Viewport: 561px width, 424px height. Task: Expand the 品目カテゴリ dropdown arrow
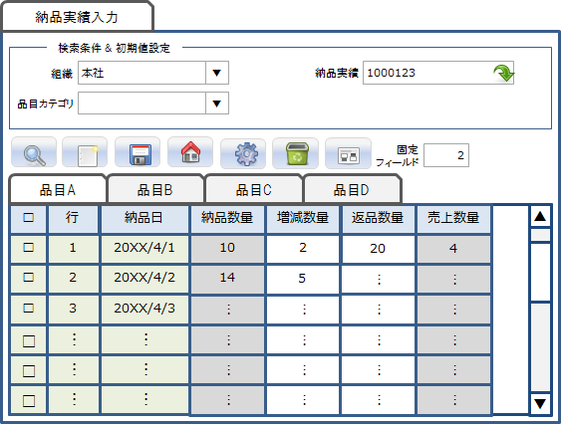216,103
